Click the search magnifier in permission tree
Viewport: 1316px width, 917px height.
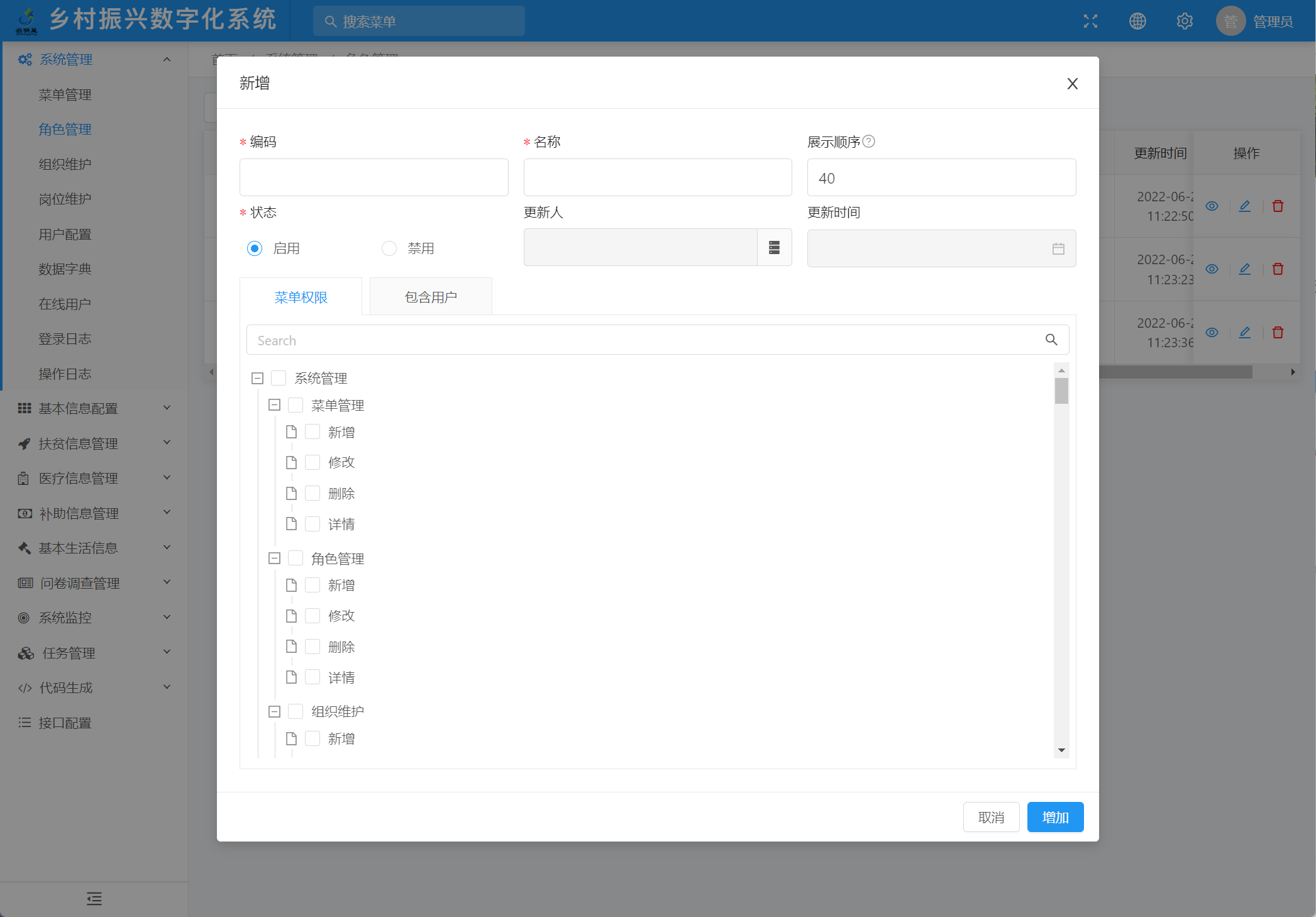click(x=1051, y=340)
